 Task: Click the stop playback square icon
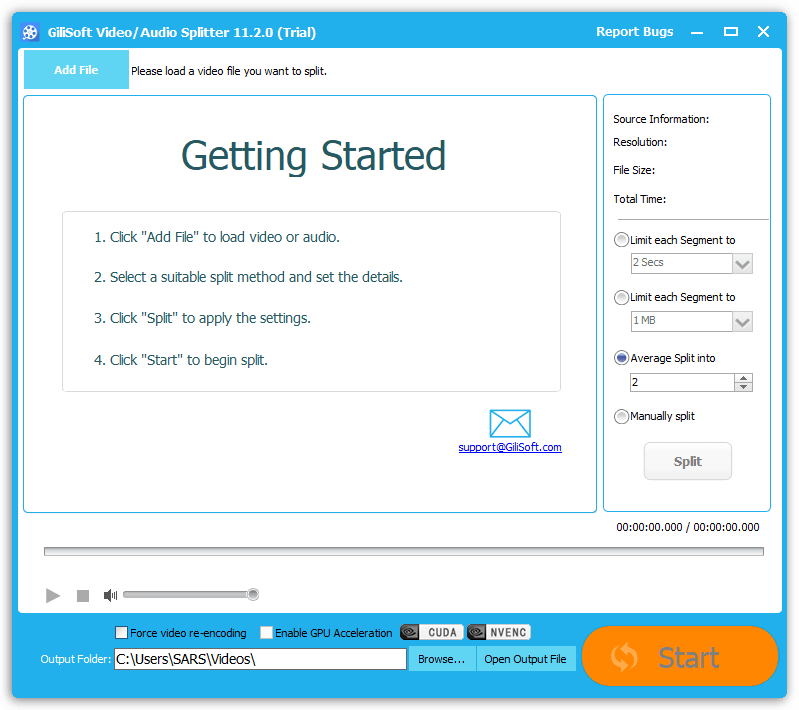[x=83, y=596]
